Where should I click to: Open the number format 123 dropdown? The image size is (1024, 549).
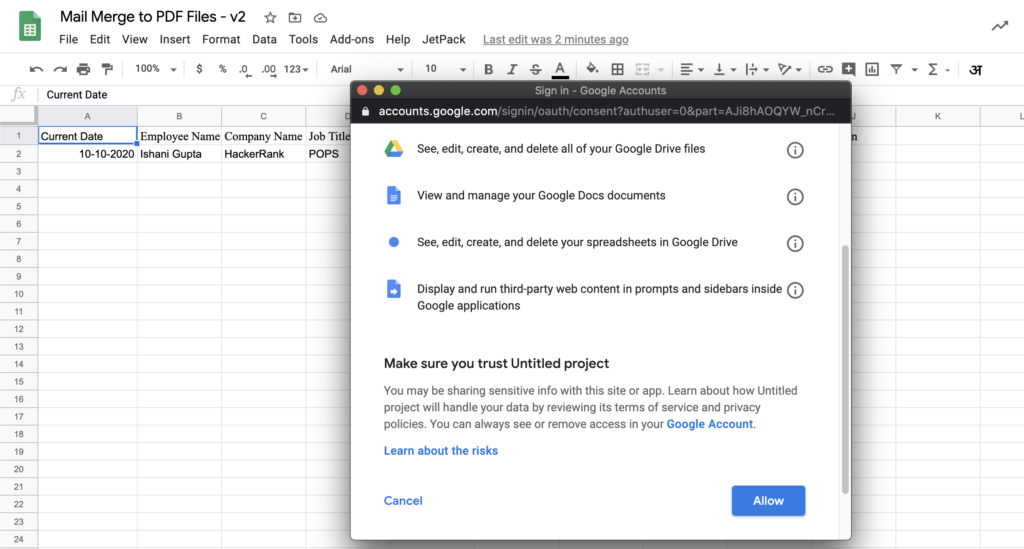click(296, 69)
